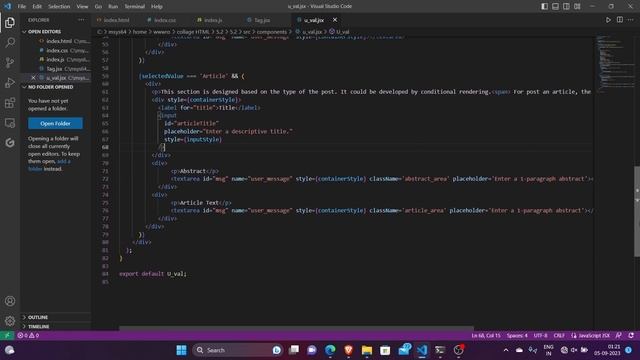The height and width of the screenshot is (360, 640).
Task: Click the editor horizontal scrollbar
Action: 296,328
